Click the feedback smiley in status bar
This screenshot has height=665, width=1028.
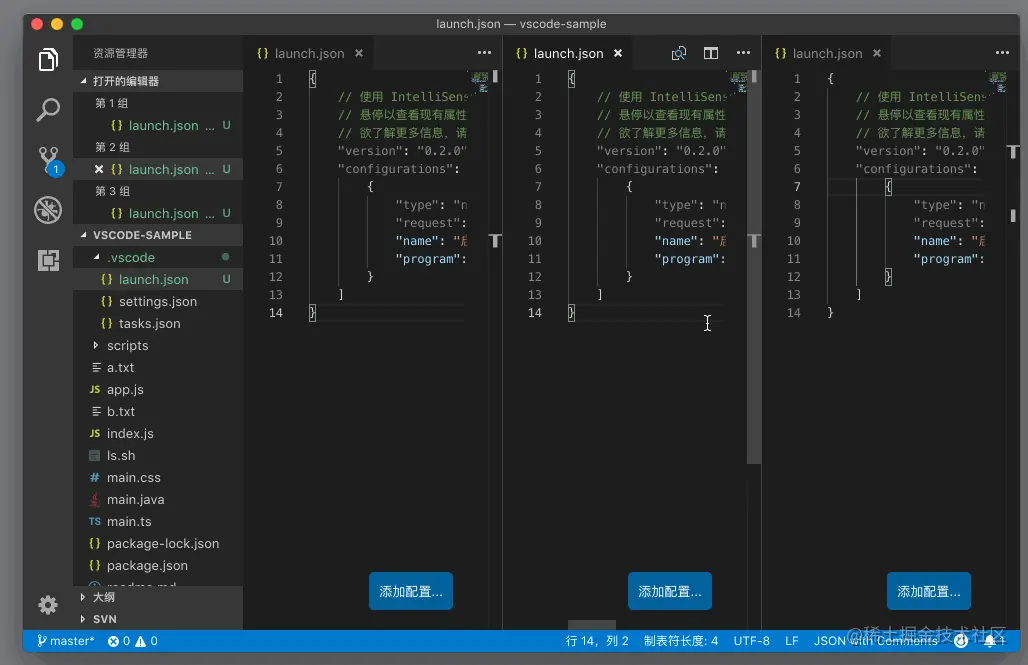(x=960, y=641)
